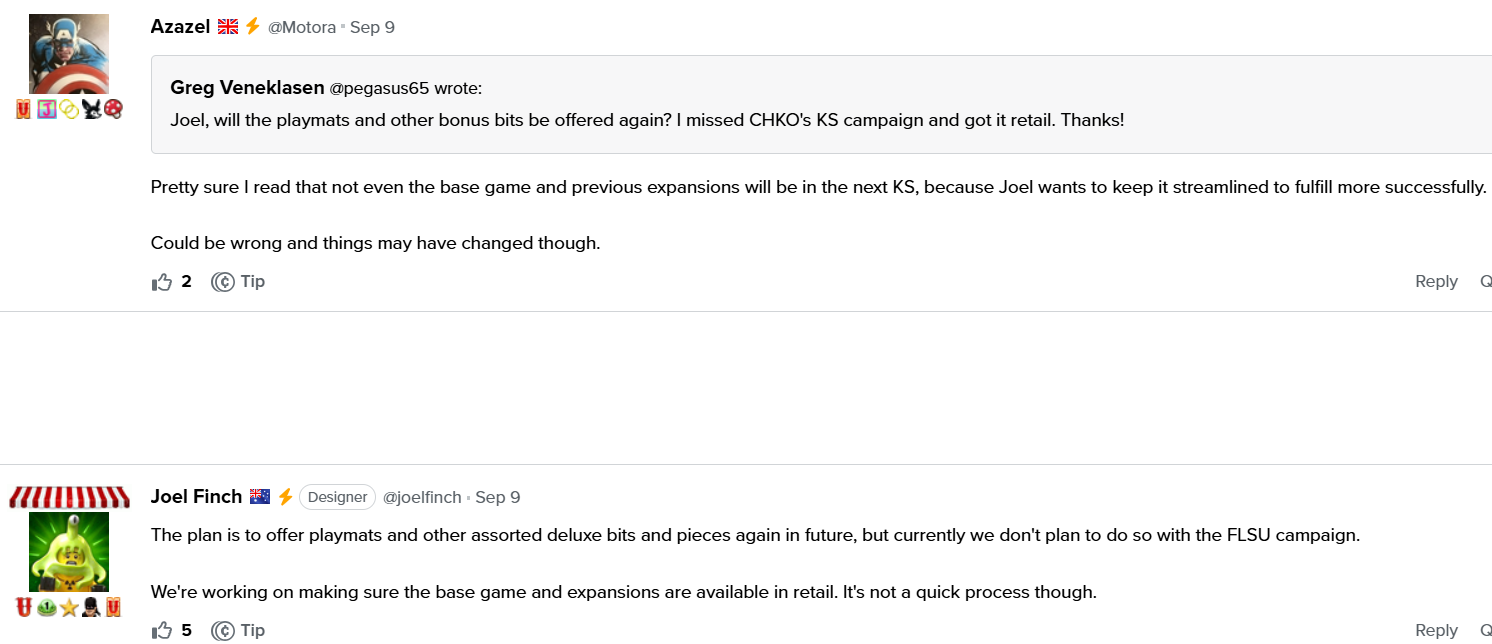Click lightning bolt icon next to Joel Finch
Viewport: 1492px width, 644px height.
[285, 497]
